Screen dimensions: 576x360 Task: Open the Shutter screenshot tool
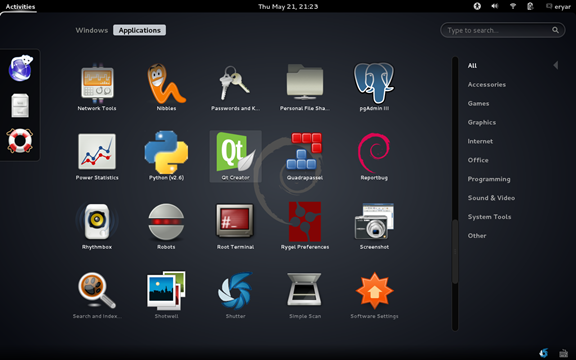tap(235, 295)
